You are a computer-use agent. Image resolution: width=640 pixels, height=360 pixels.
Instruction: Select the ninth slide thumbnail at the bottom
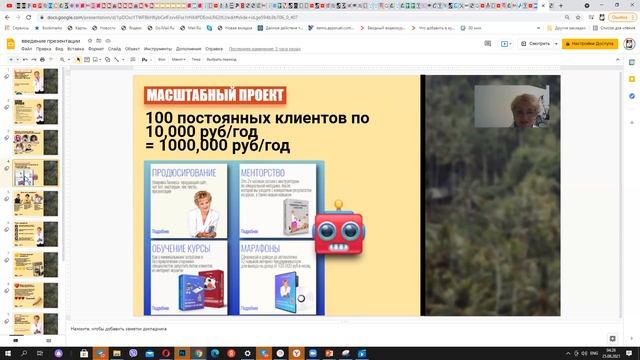(x=36, y=324)
